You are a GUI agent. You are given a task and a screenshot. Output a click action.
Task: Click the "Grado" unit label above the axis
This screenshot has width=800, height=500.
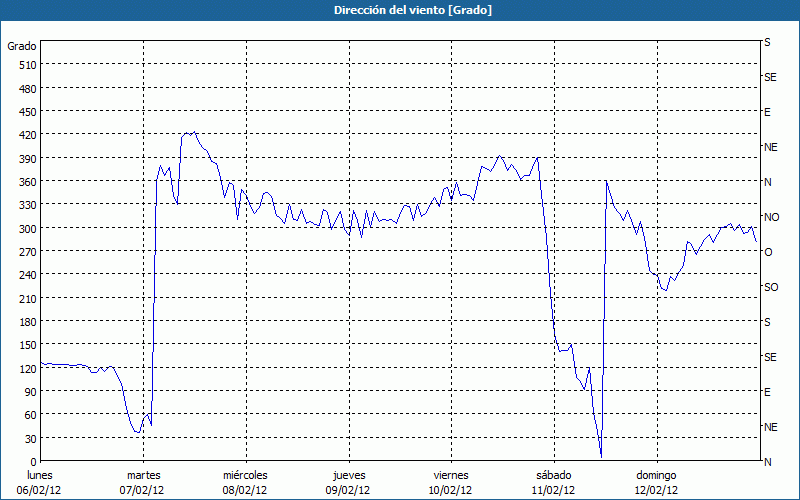(x=22, y=46)
